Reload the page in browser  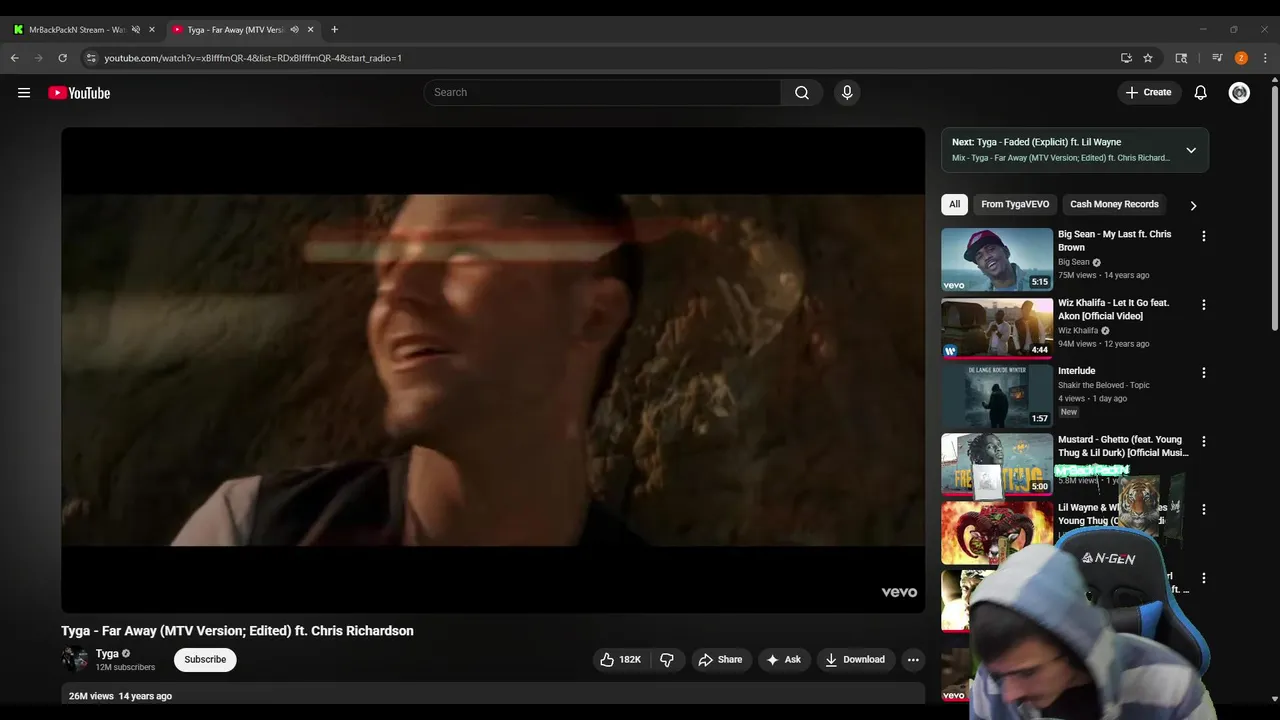click(62, 58)
